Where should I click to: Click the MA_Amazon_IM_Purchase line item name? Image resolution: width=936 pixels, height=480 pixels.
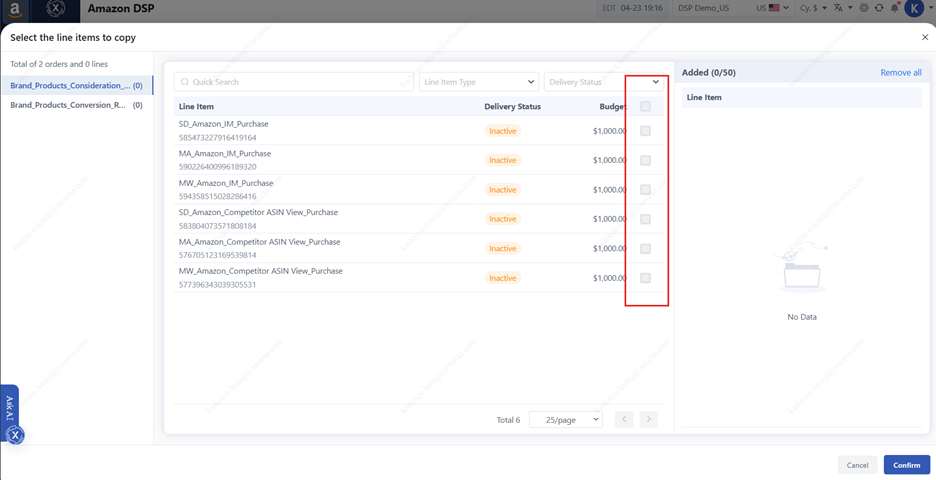pyautogui.click(x=225, y=153)
